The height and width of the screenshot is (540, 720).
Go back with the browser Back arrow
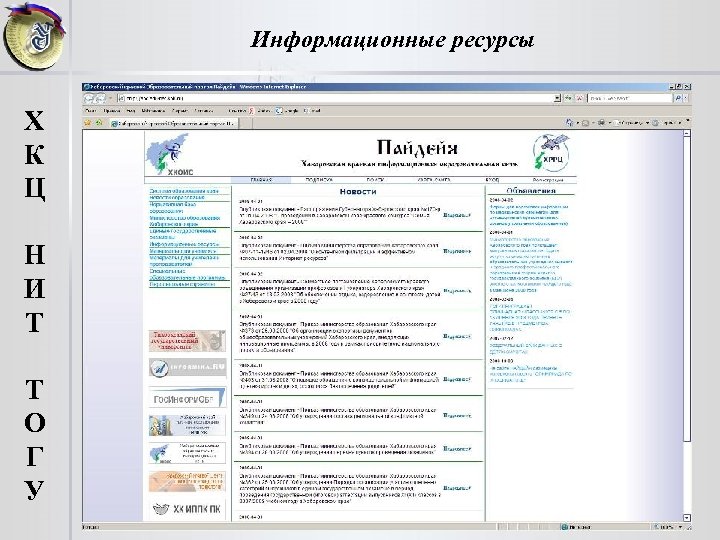(x=89, y=98)
